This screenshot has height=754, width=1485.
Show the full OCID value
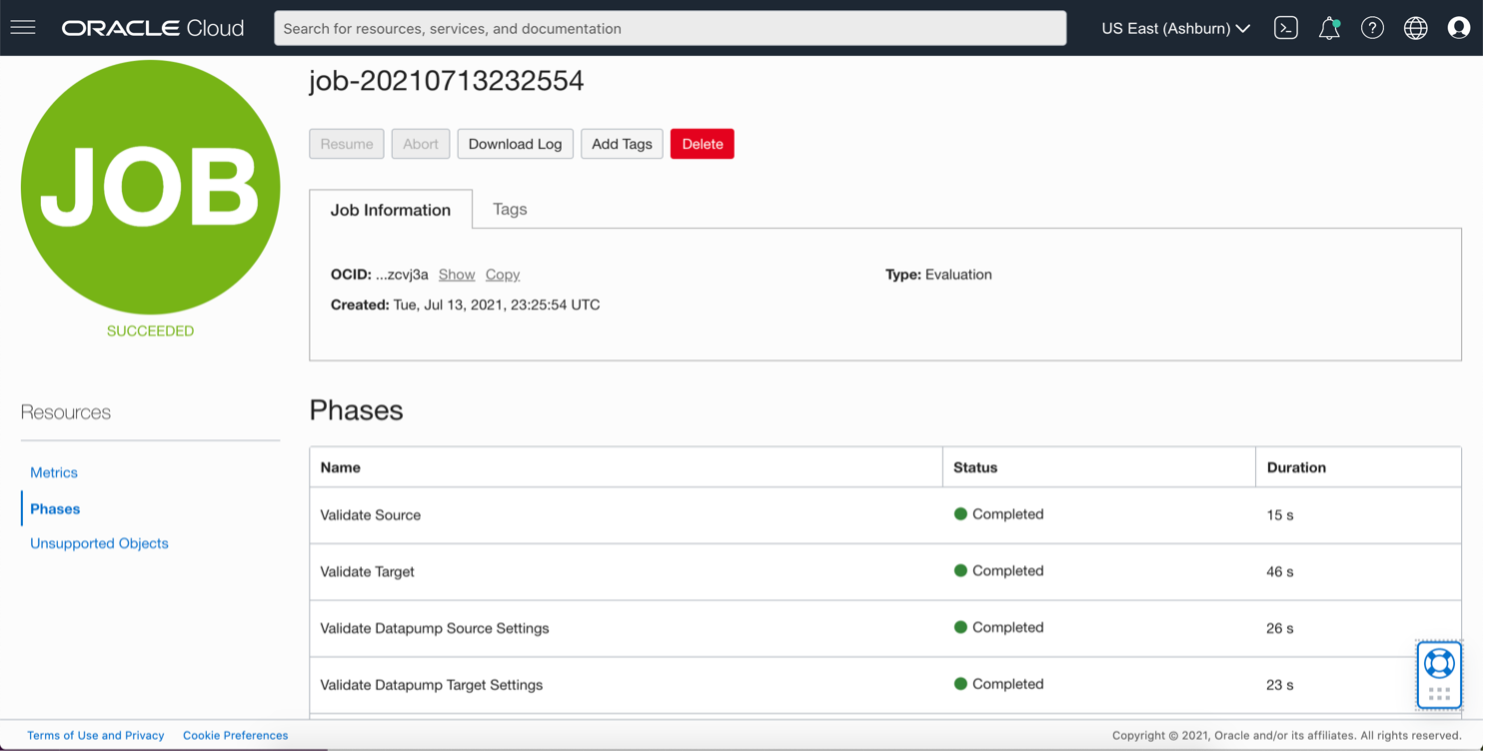pos(457,274)
